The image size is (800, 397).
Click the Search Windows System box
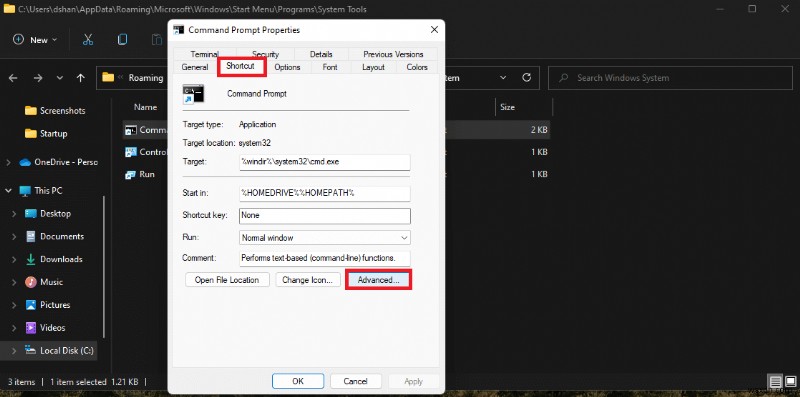pyautogui.click(x=670, y=78)
